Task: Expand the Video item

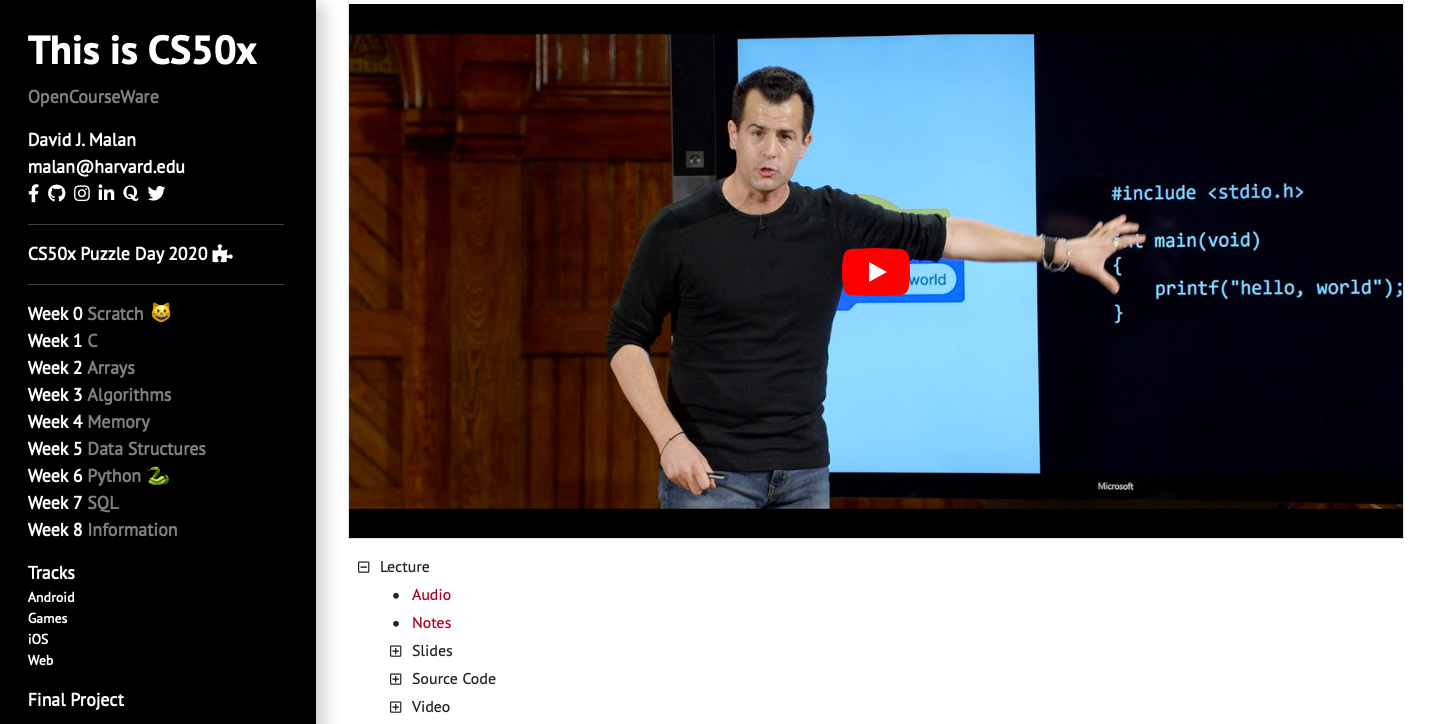Action: click(396, 707)
